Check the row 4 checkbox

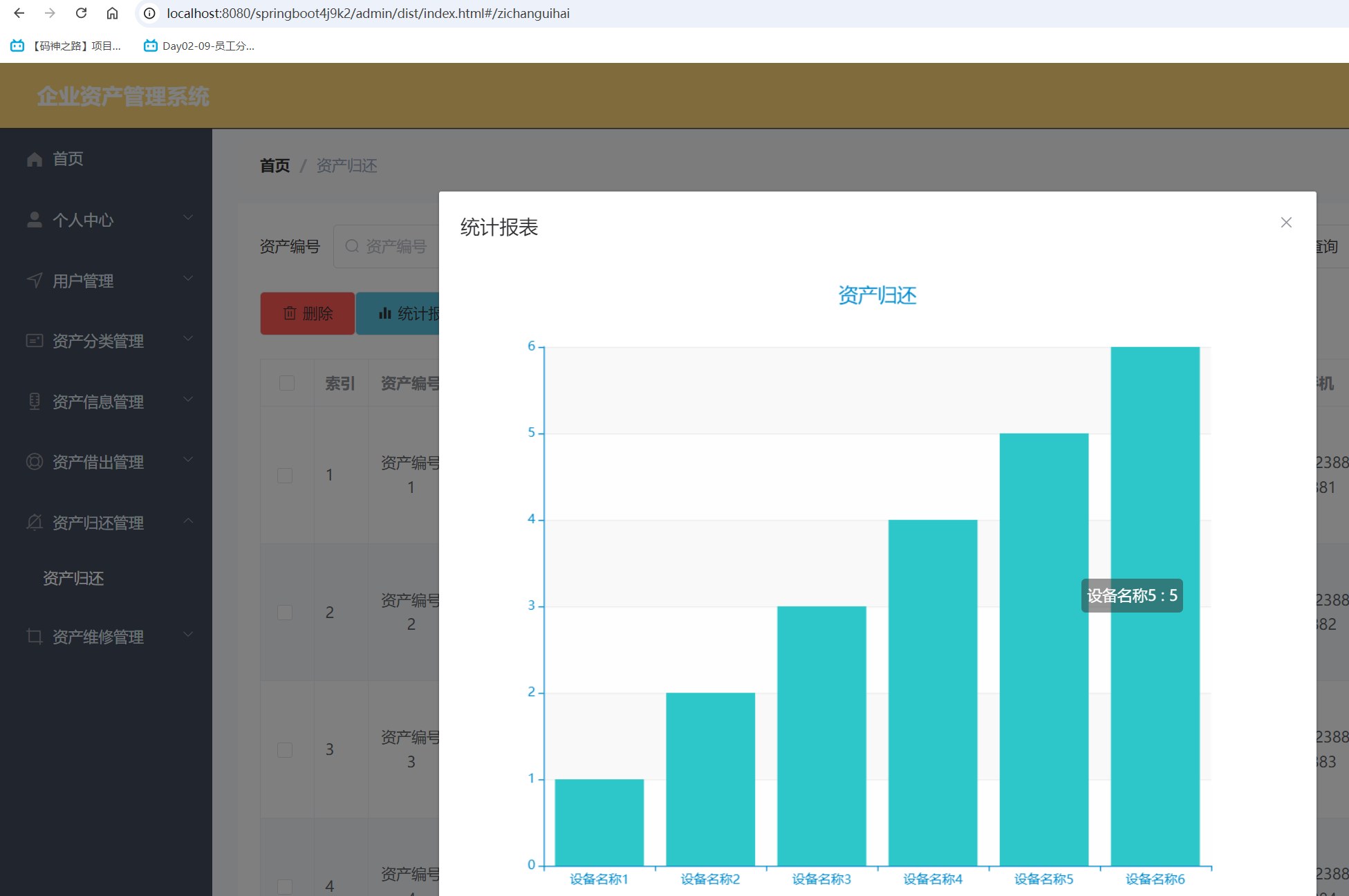285,886
